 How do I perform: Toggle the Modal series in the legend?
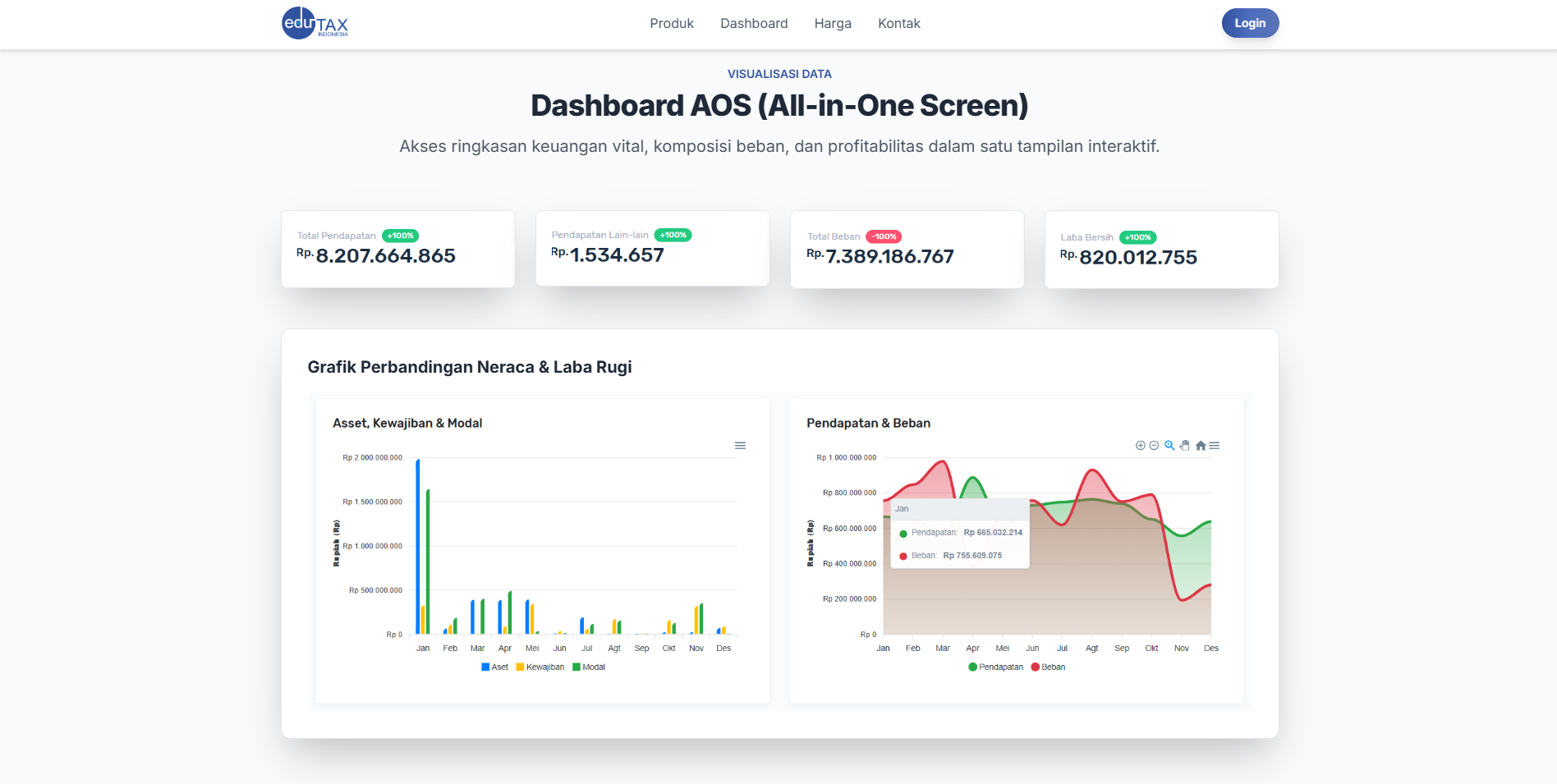coord(589,667)
